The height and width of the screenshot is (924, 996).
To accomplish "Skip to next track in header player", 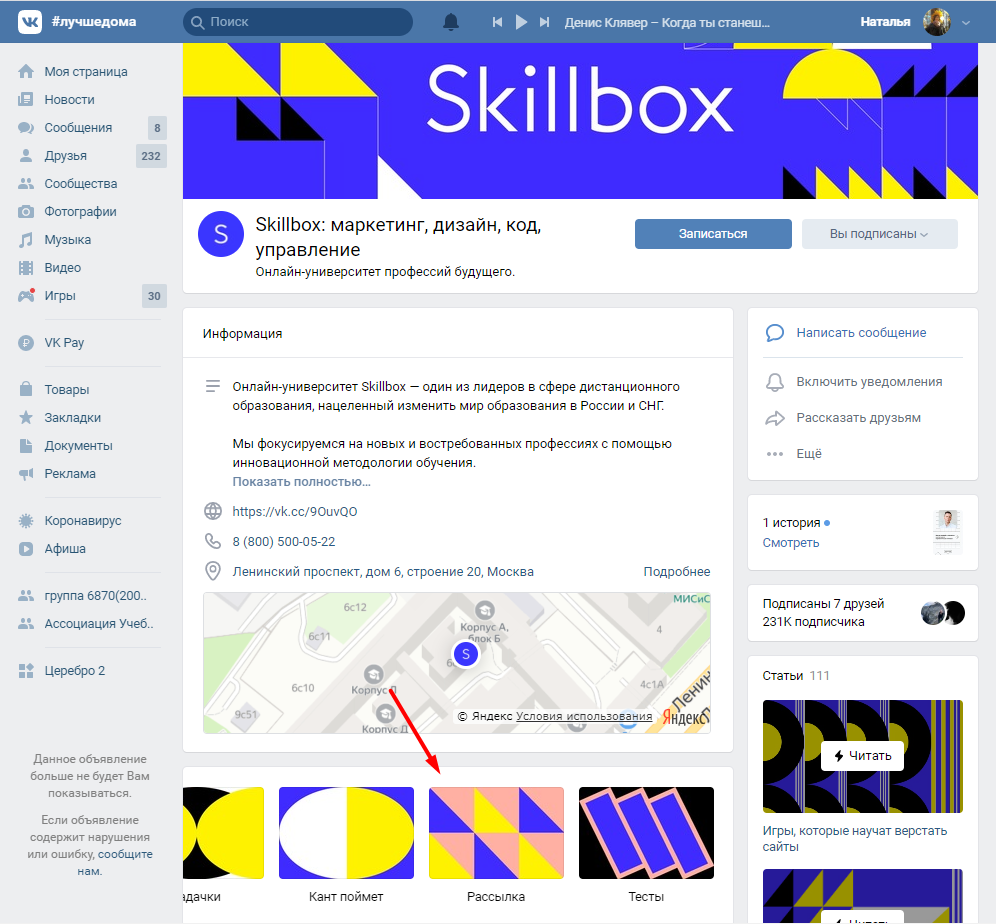I will point(544,22).
